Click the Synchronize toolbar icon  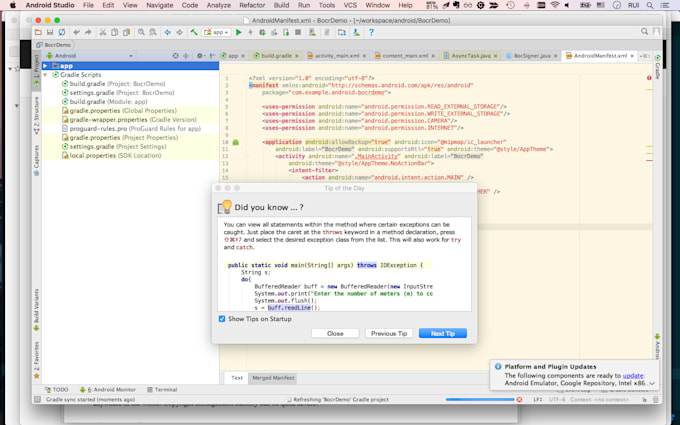(x=62, y=33)
